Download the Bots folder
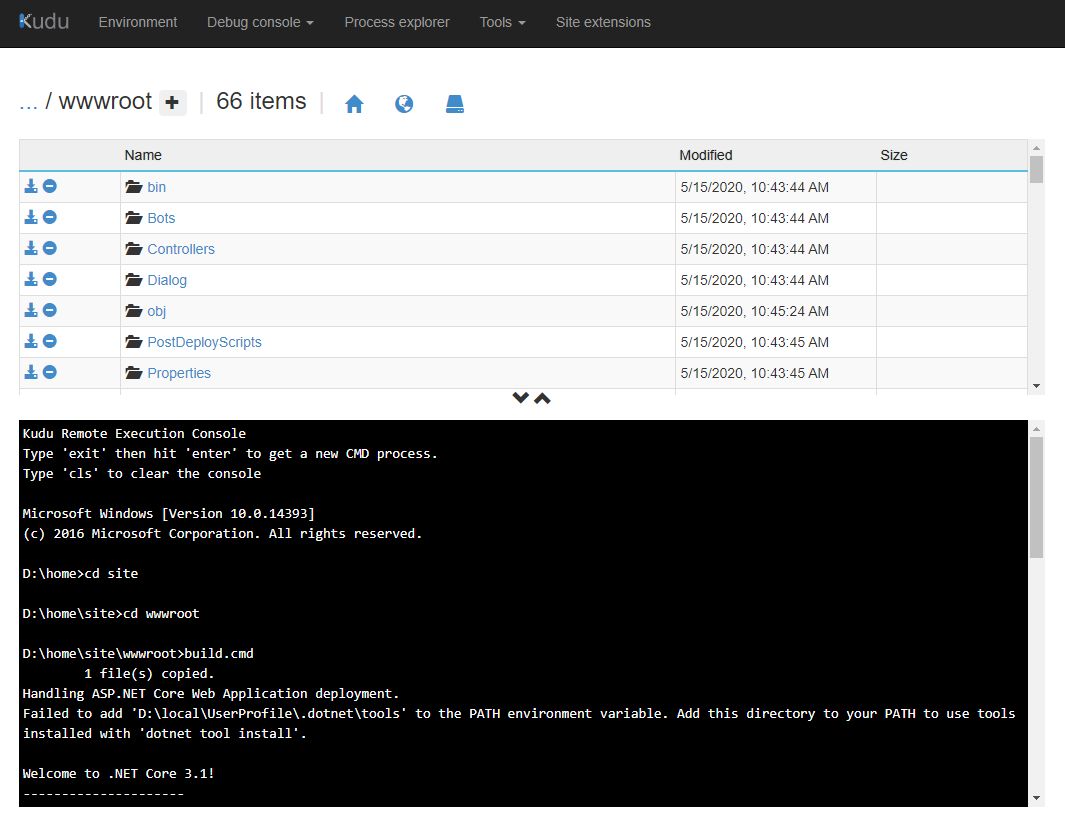This screenshot has height=817, width=1065. pos(31,217)
